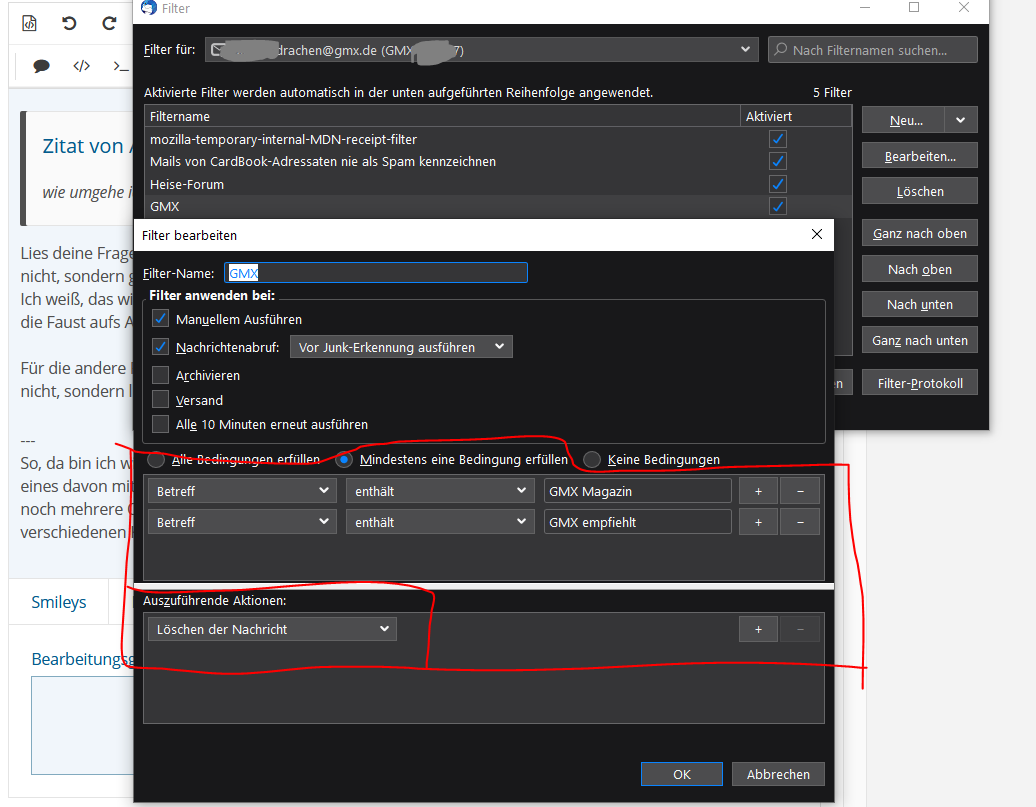This screenshot has width=1036, height=807.
Task: Click Ganz nach unten button
Action: [x=920, y=340]
